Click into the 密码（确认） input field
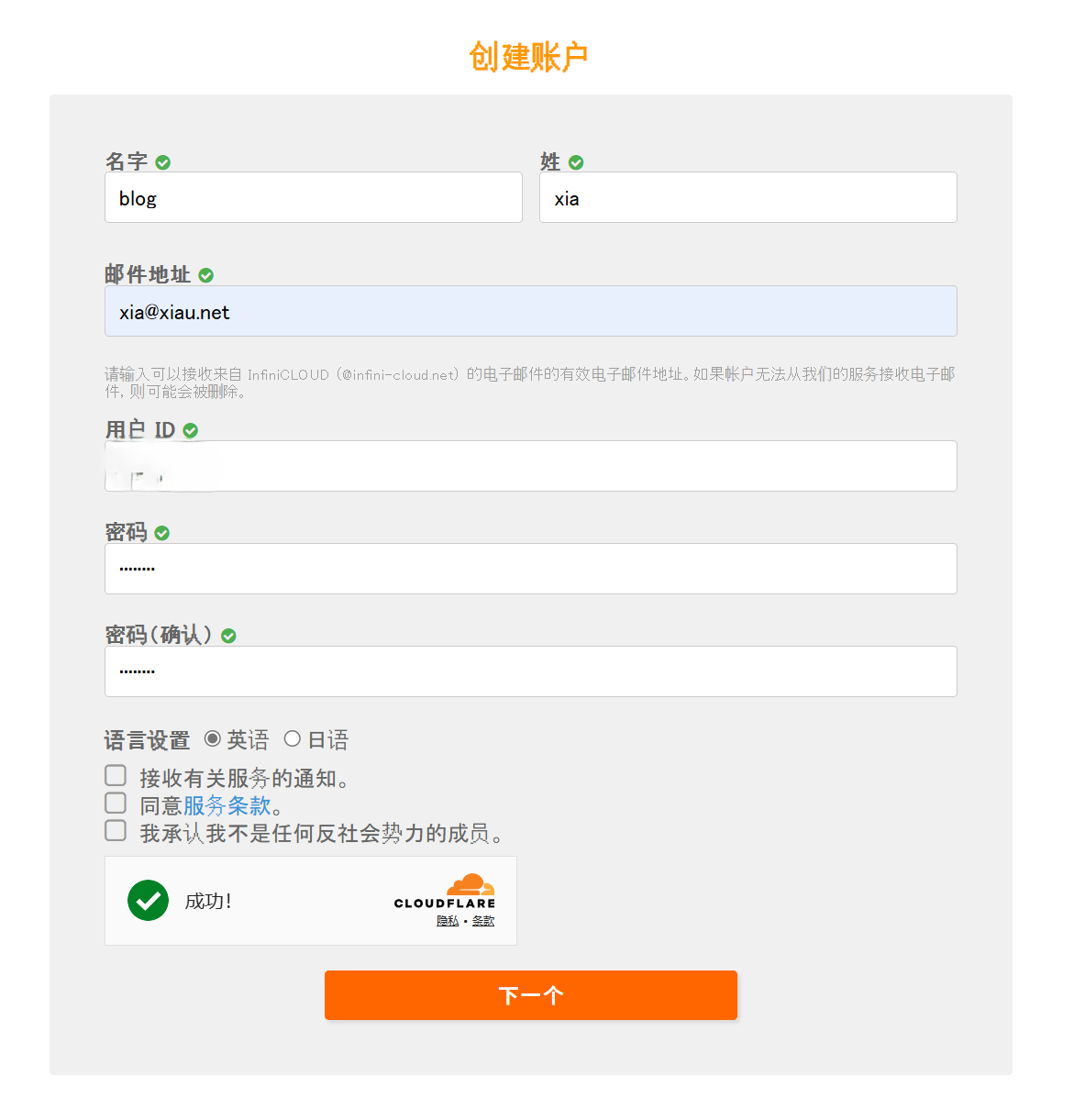Image resolution: width=1085 pixels, height=1120 pixels. point(530,671)
